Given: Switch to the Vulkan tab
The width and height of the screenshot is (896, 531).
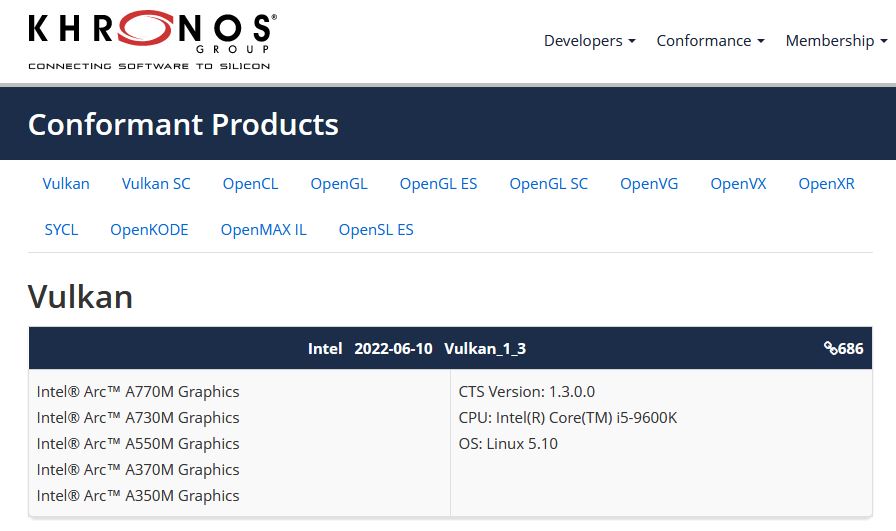Looking at the screenshot, I should point(66,183).
